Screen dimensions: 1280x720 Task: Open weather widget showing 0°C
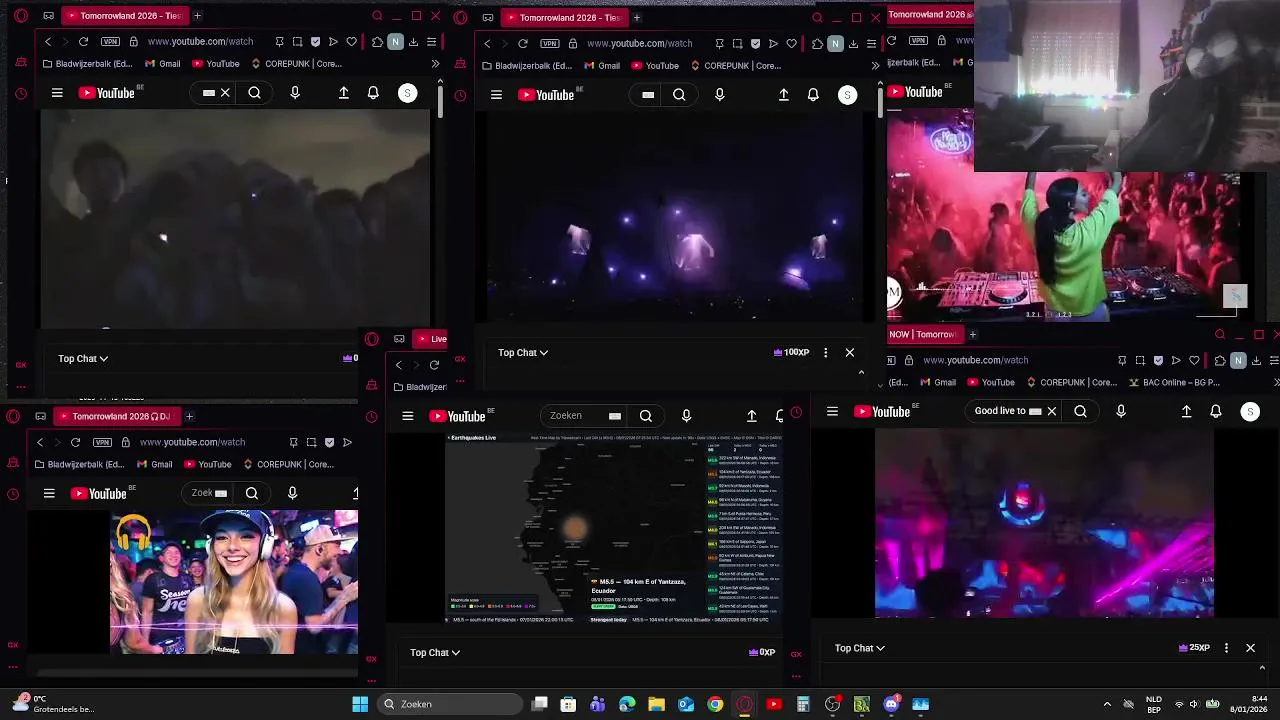(x=52, y=704)
